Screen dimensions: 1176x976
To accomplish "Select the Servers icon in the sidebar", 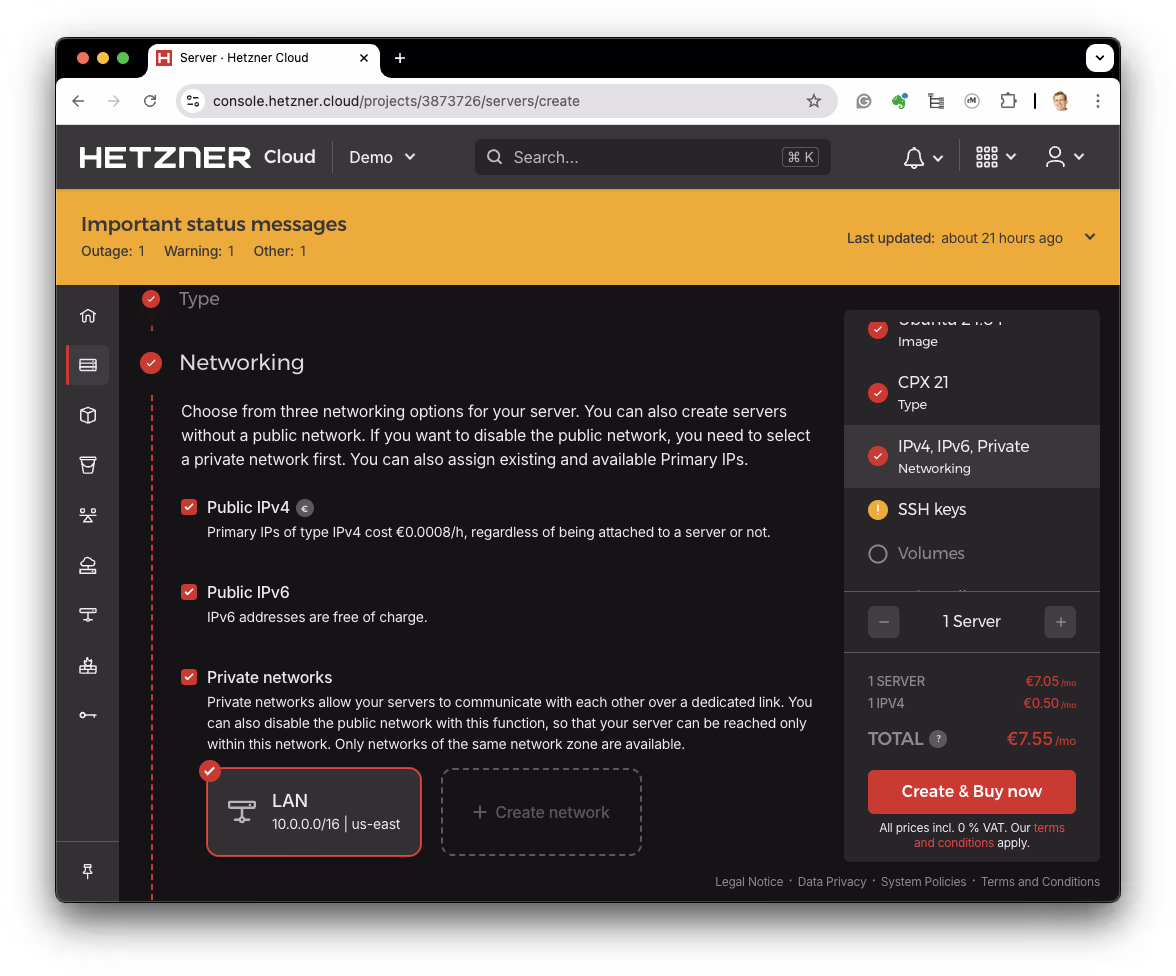I will coord(87,364).
